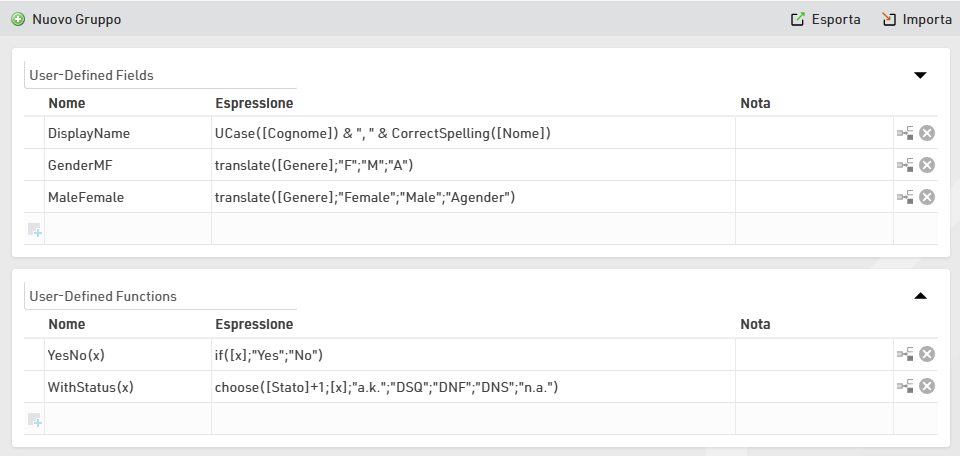Open the expression tree icon for YesNo(x)
The width and height of the screenshot is (960, 456).
tap(905, 354)
